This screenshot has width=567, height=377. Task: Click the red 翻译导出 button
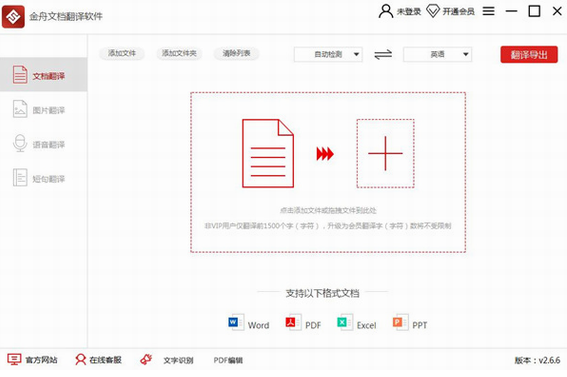pyautogui.click(x=529, y=55)
